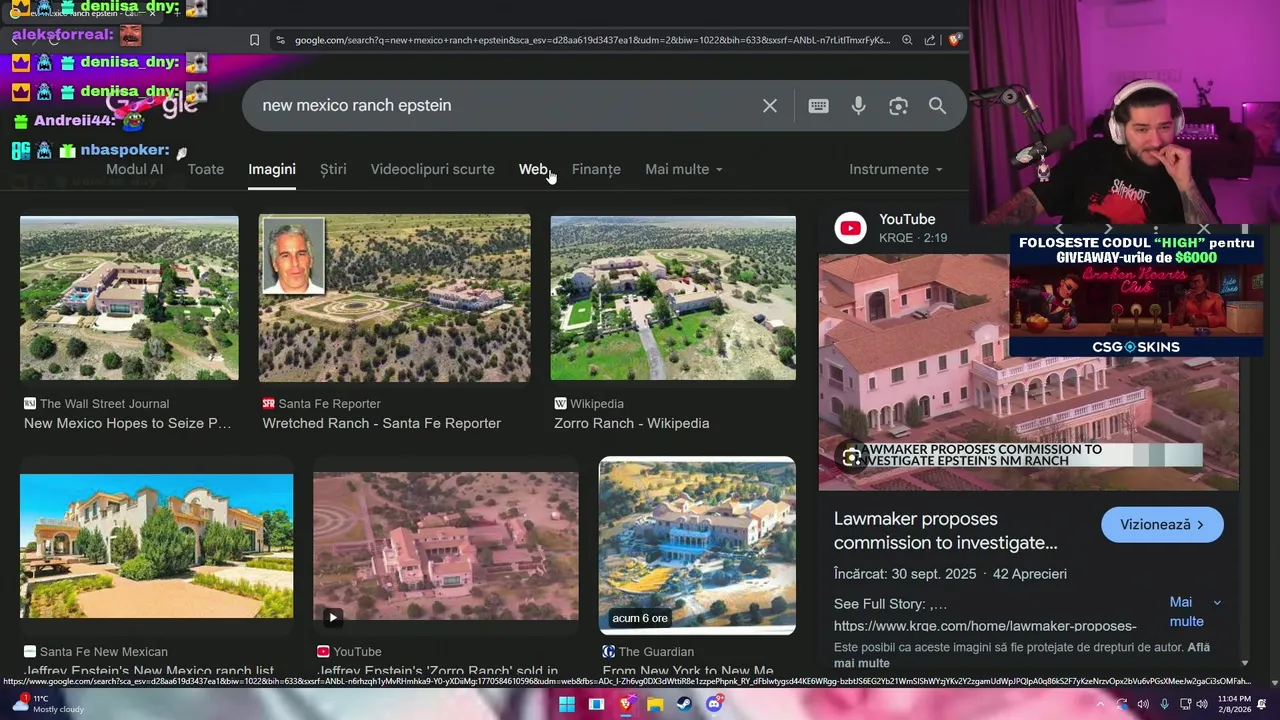The image size is (1280, 720).
Task: Open 'Wretched Ranch - Santa Fe Reporter' link
Action: (x=381, y=423)
